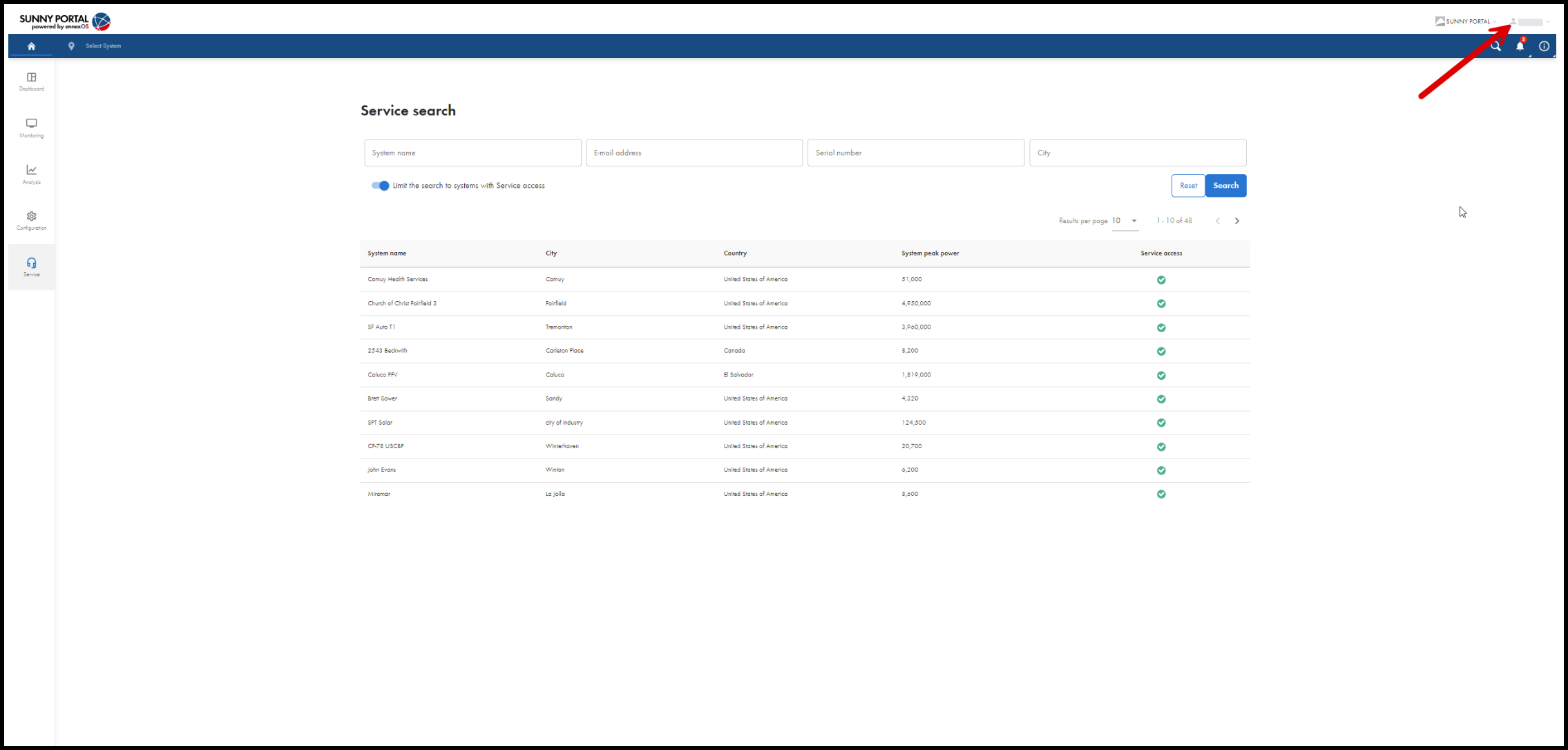Disable limiting search to Service access systems
The height and width of the screenshot is (750, 1568).
pos(379,185)
